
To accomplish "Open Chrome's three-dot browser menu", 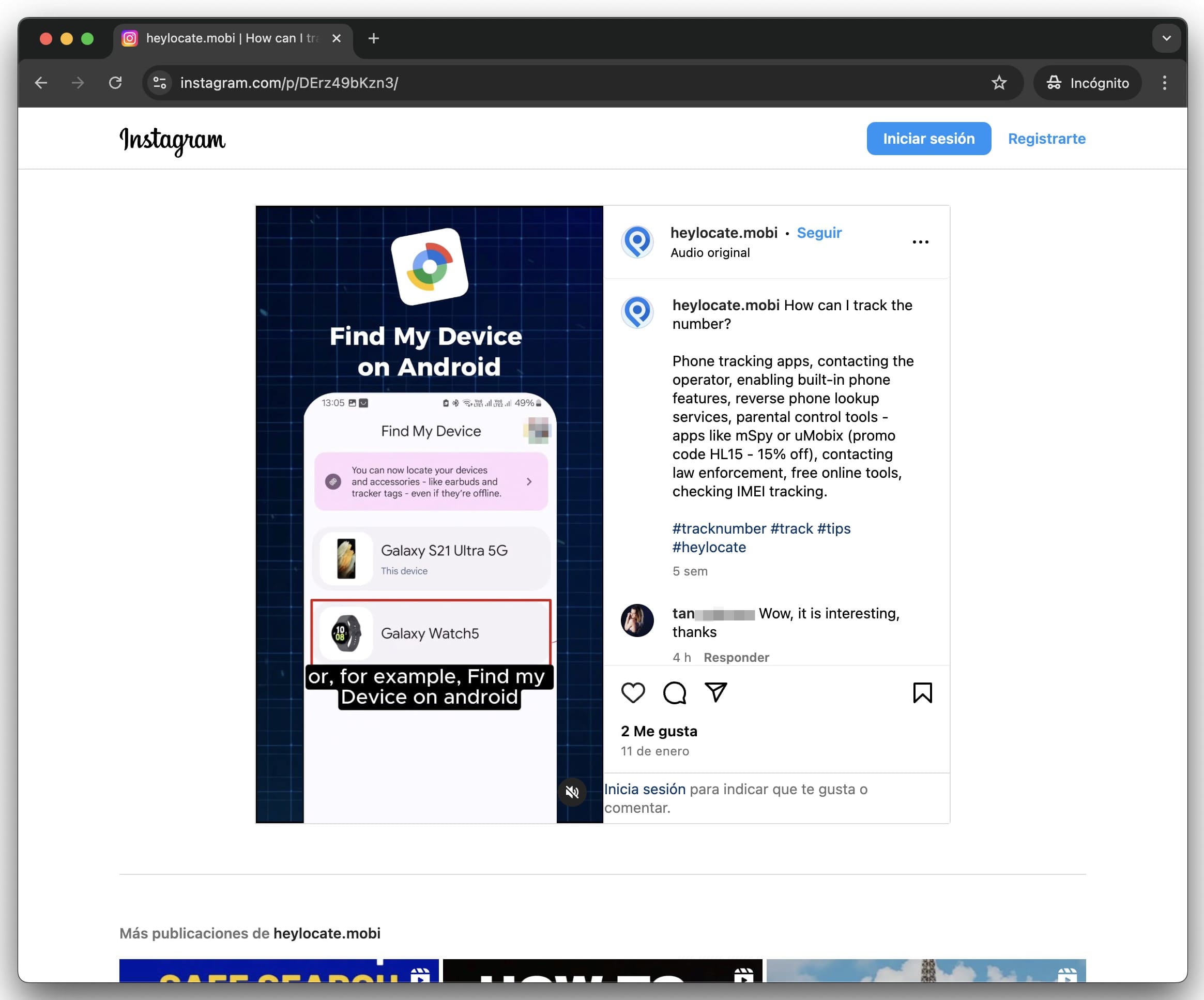I will coord(1164,83).
